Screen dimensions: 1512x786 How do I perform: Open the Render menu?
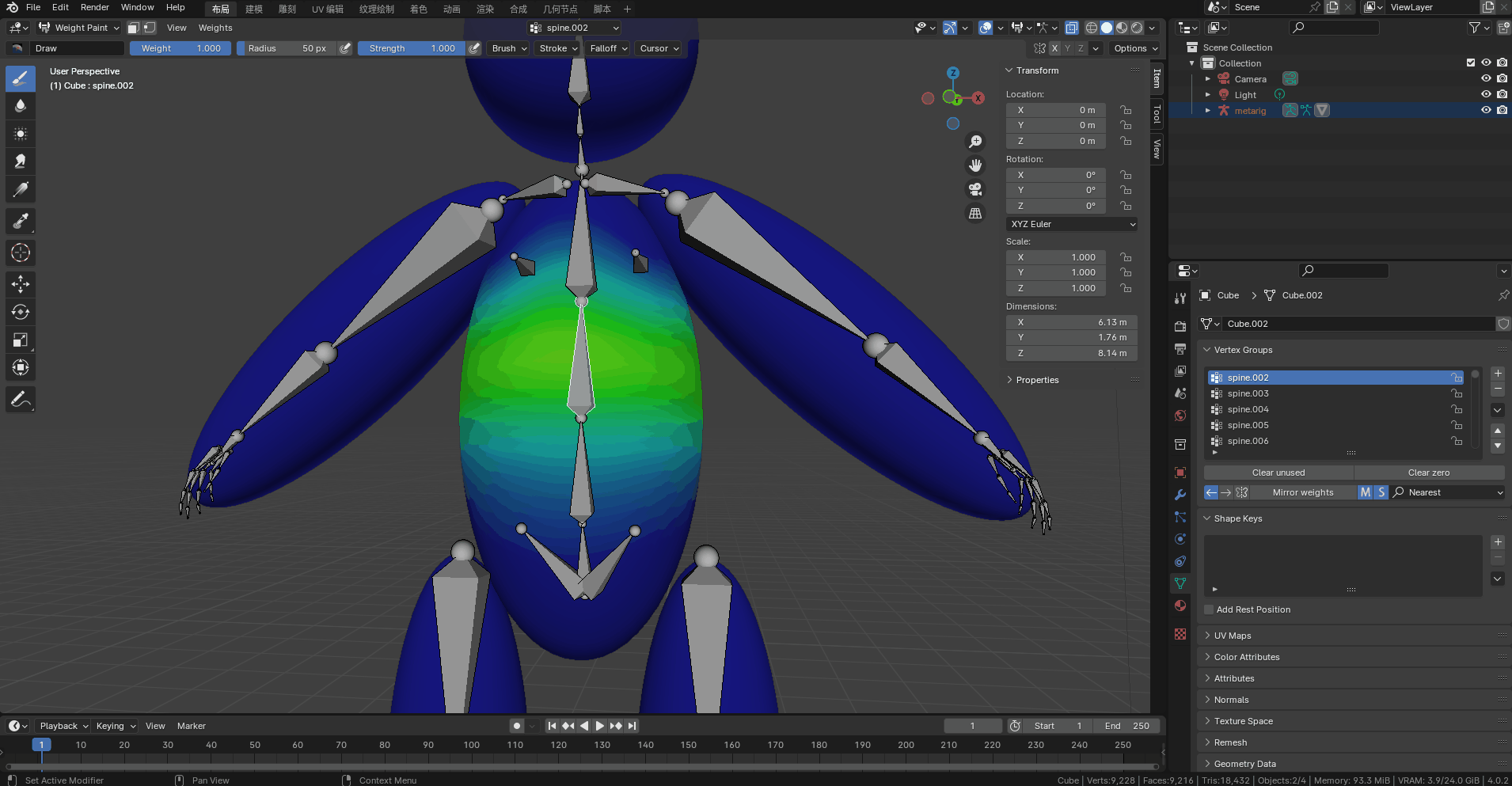coord(95,7)
